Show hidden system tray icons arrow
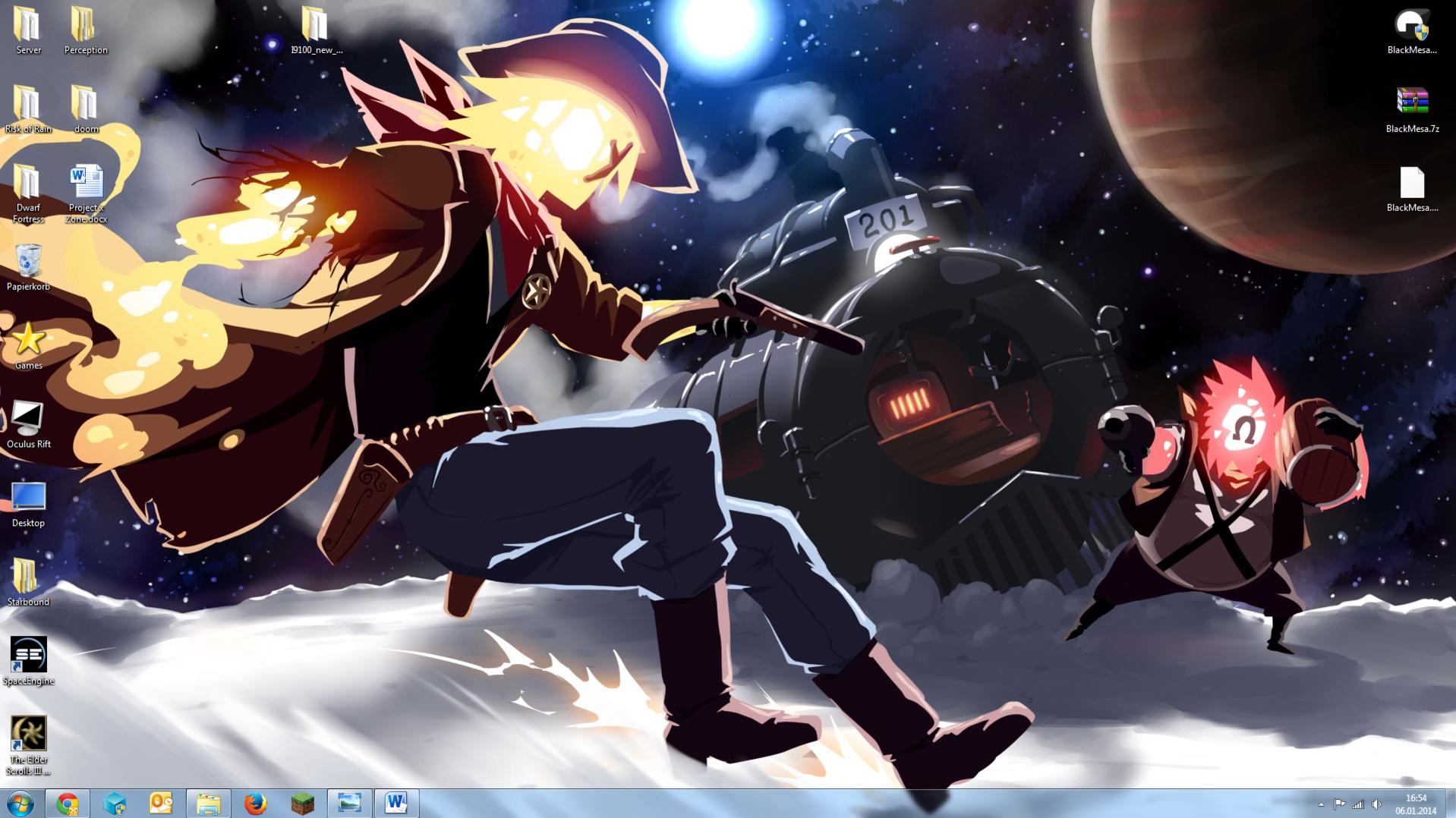The width and height of the screenshot is (1456, 818). pos(1321,804)
